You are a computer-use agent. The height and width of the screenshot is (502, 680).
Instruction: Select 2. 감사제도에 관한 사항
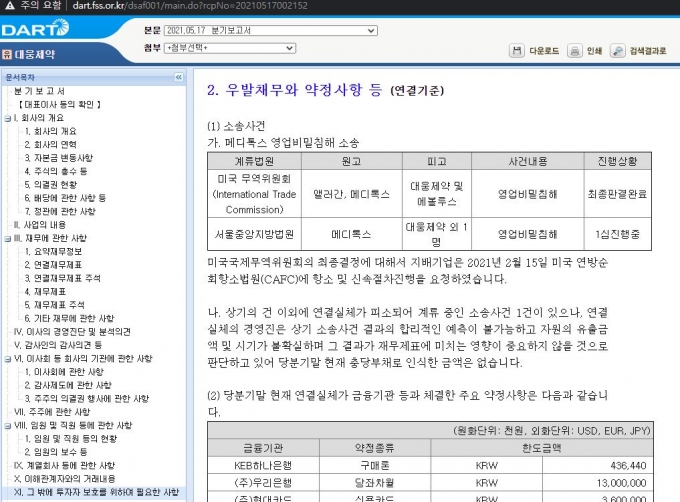point(68,385)
